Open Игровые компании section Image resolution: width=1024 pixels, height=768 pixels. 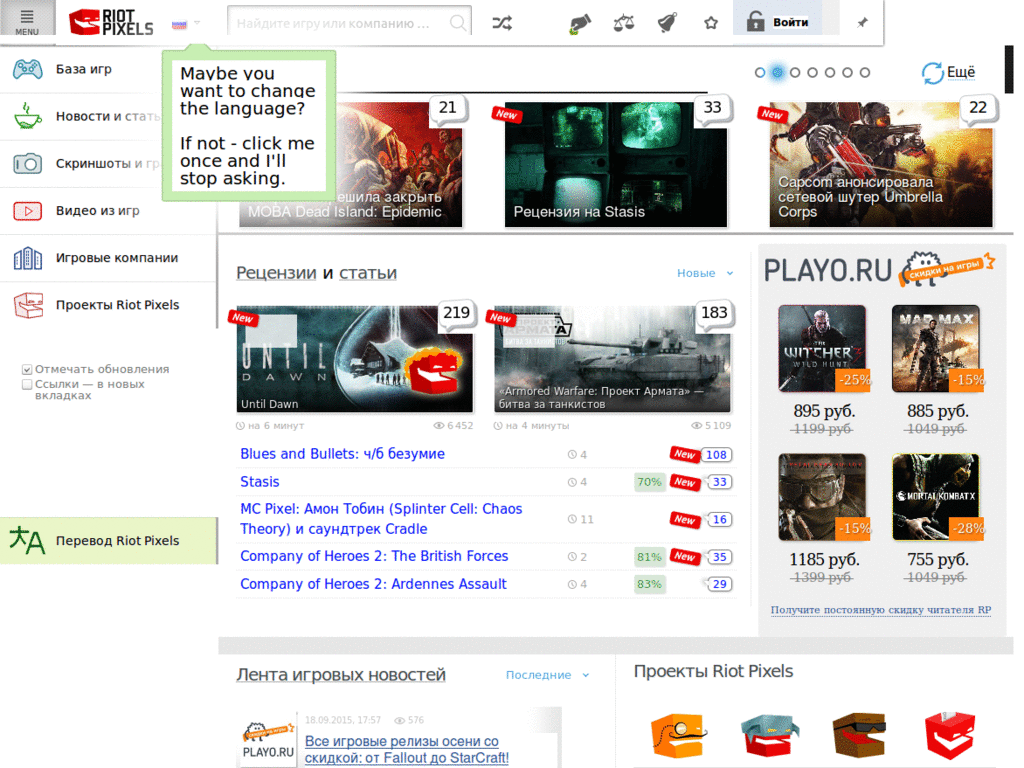(x=108, y=257)
